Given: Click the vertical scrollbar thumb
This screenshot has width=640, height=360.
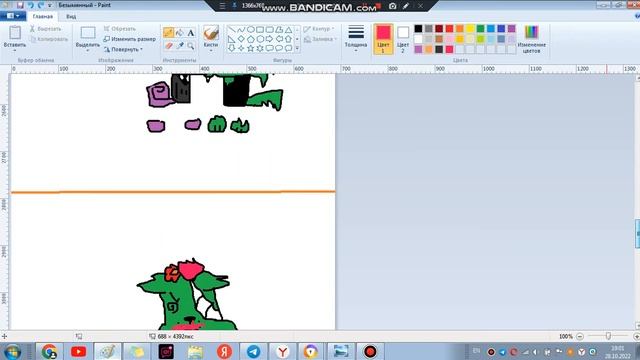Looking at the screenshot, I should pyautogui.click(x=637, y=233).
